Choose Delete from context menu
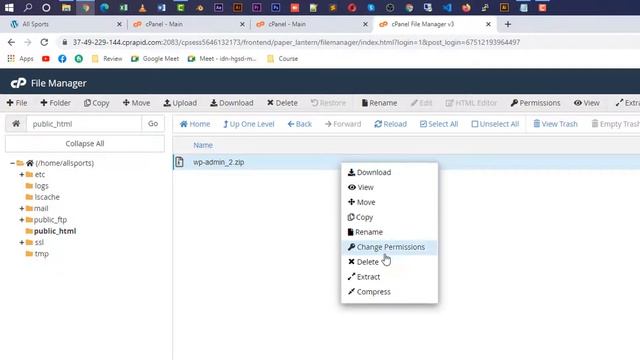Image resolution: width=640 pixels, height=360 pixels. pos(389,262)
